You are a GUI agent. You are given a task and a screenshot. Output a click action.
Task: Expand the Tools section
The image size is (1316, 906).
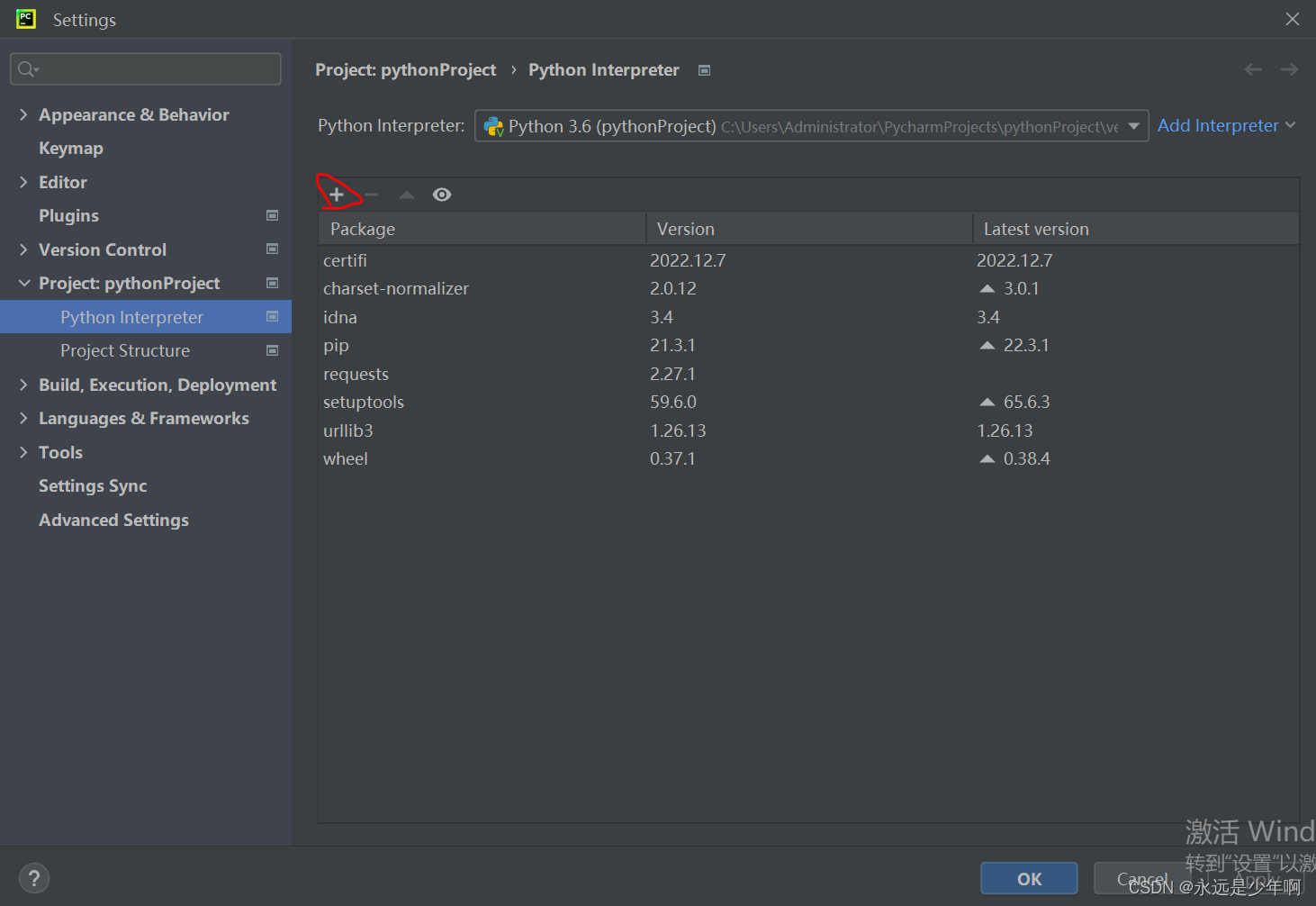point(23,452)
